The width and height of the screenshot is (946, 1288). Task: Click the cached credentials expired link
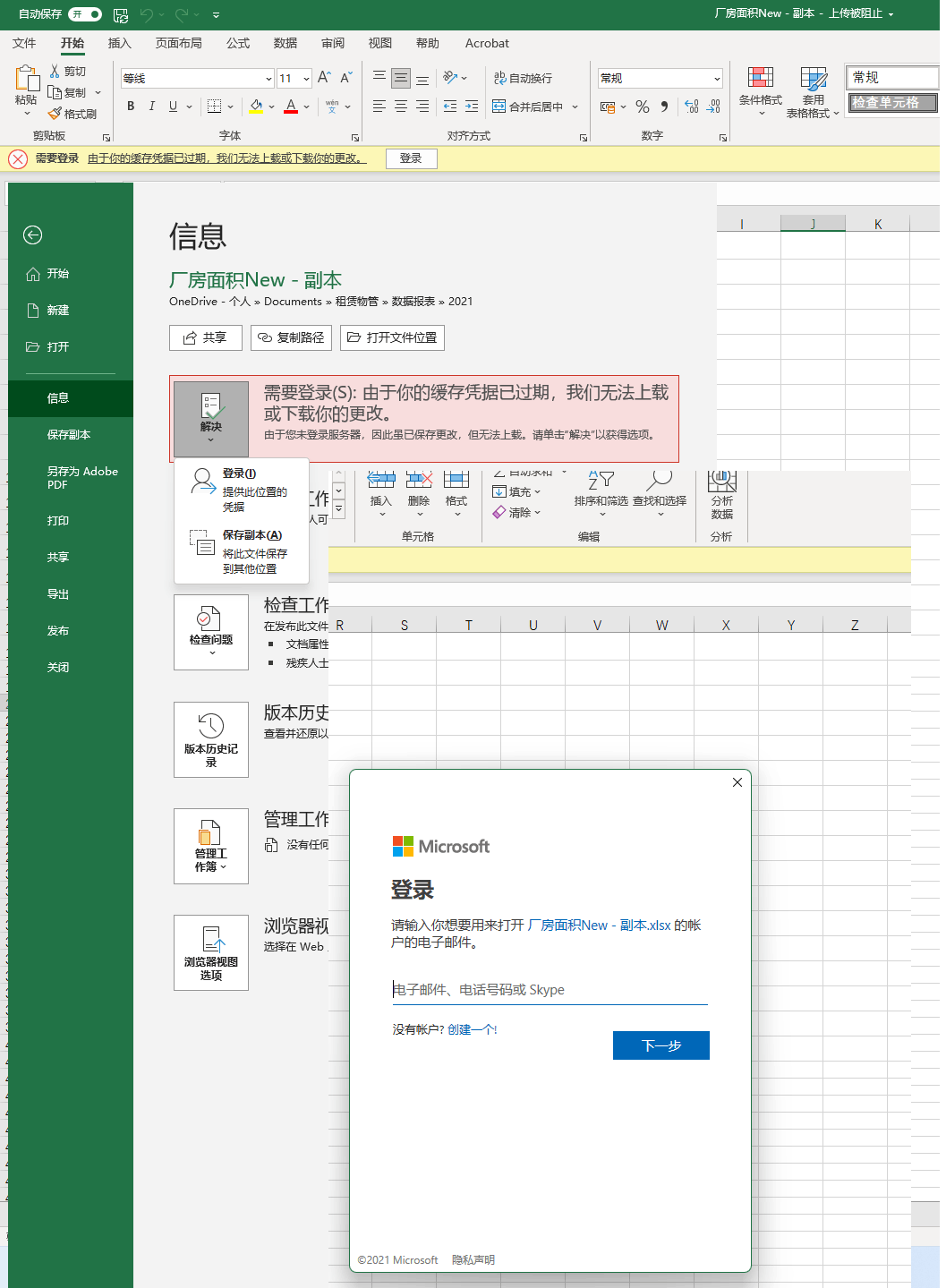pos(226,158)
